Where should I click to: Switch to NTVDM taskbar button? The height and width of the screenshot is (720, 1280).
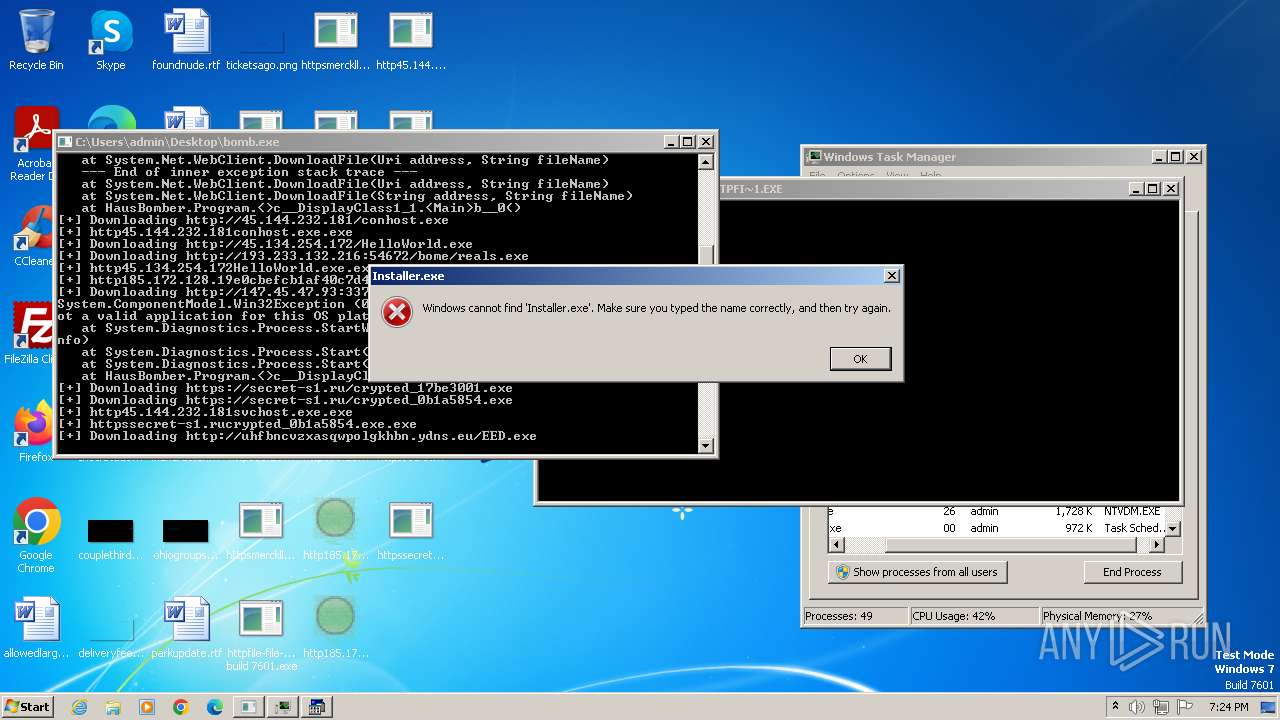pos(317,707)
